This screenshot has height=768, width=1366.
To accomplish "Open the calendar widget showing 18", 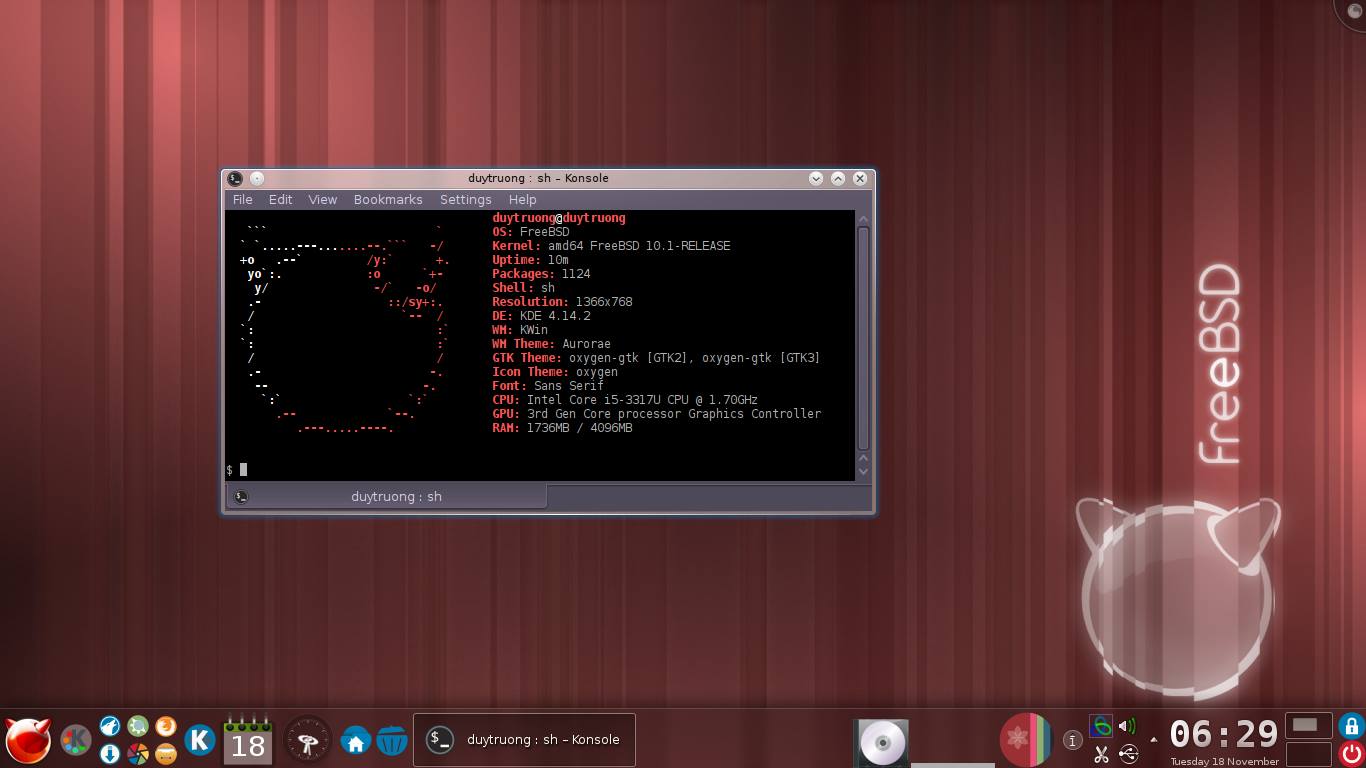I will [x=247, y=740].
